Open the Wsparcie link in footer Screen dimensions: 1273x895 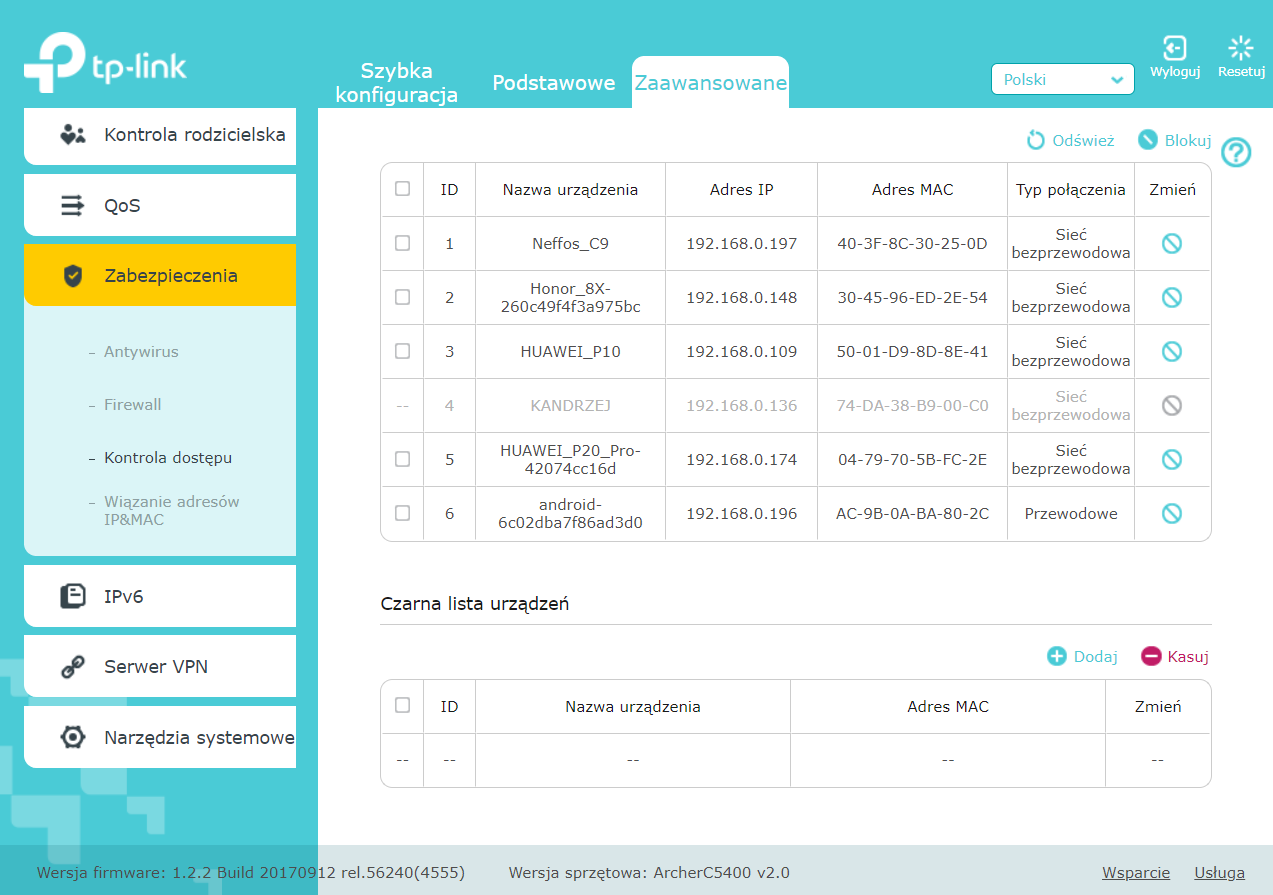pyautogui.click(x=1135, y=872)
